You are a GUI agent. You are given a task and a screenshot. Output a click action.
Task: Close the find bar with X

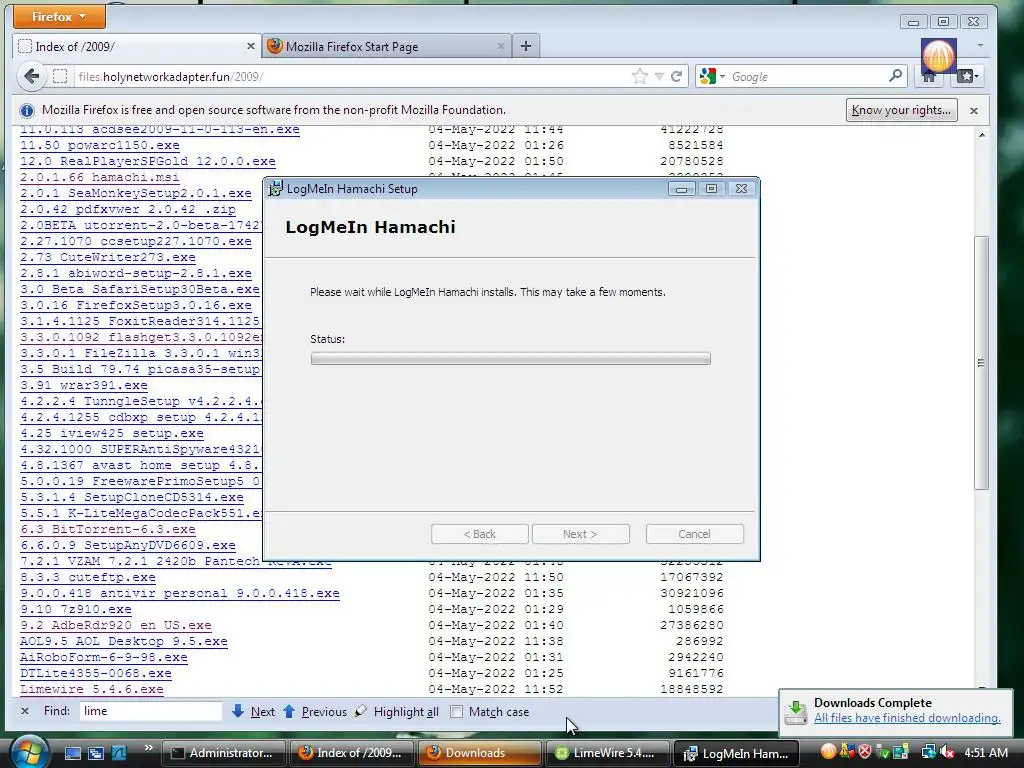[x=25, y=711]
